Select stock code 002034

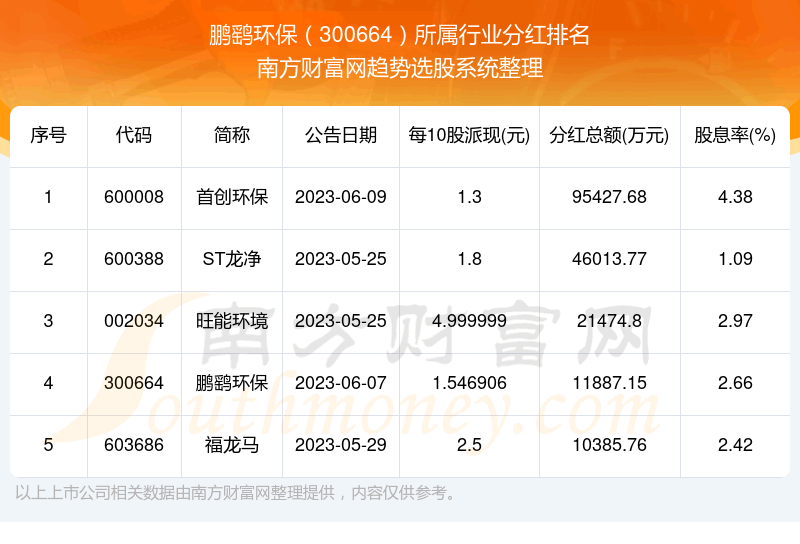134,321
